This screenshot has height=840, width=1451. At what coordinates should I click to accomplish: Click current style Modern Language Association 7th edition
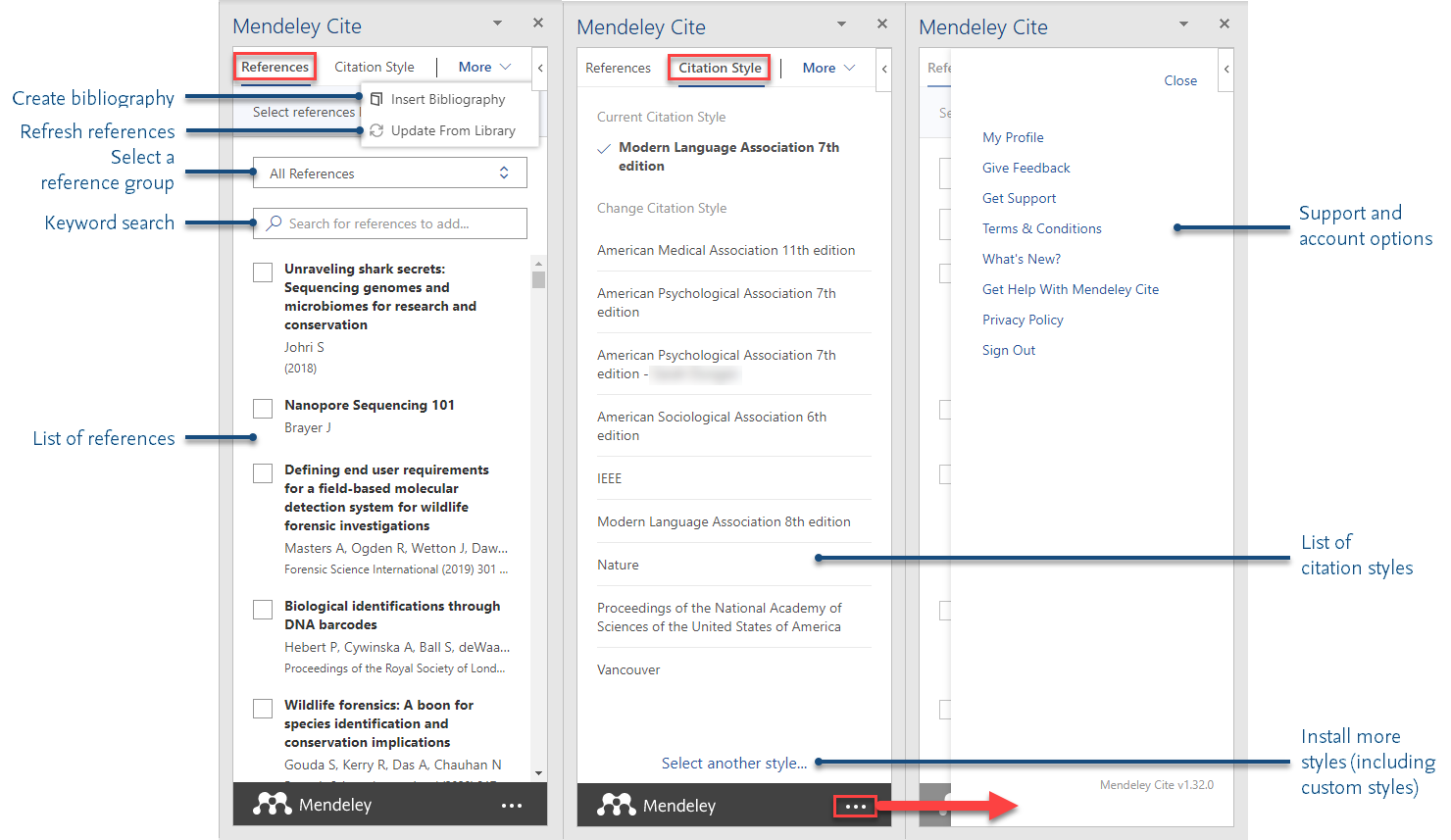728,157
